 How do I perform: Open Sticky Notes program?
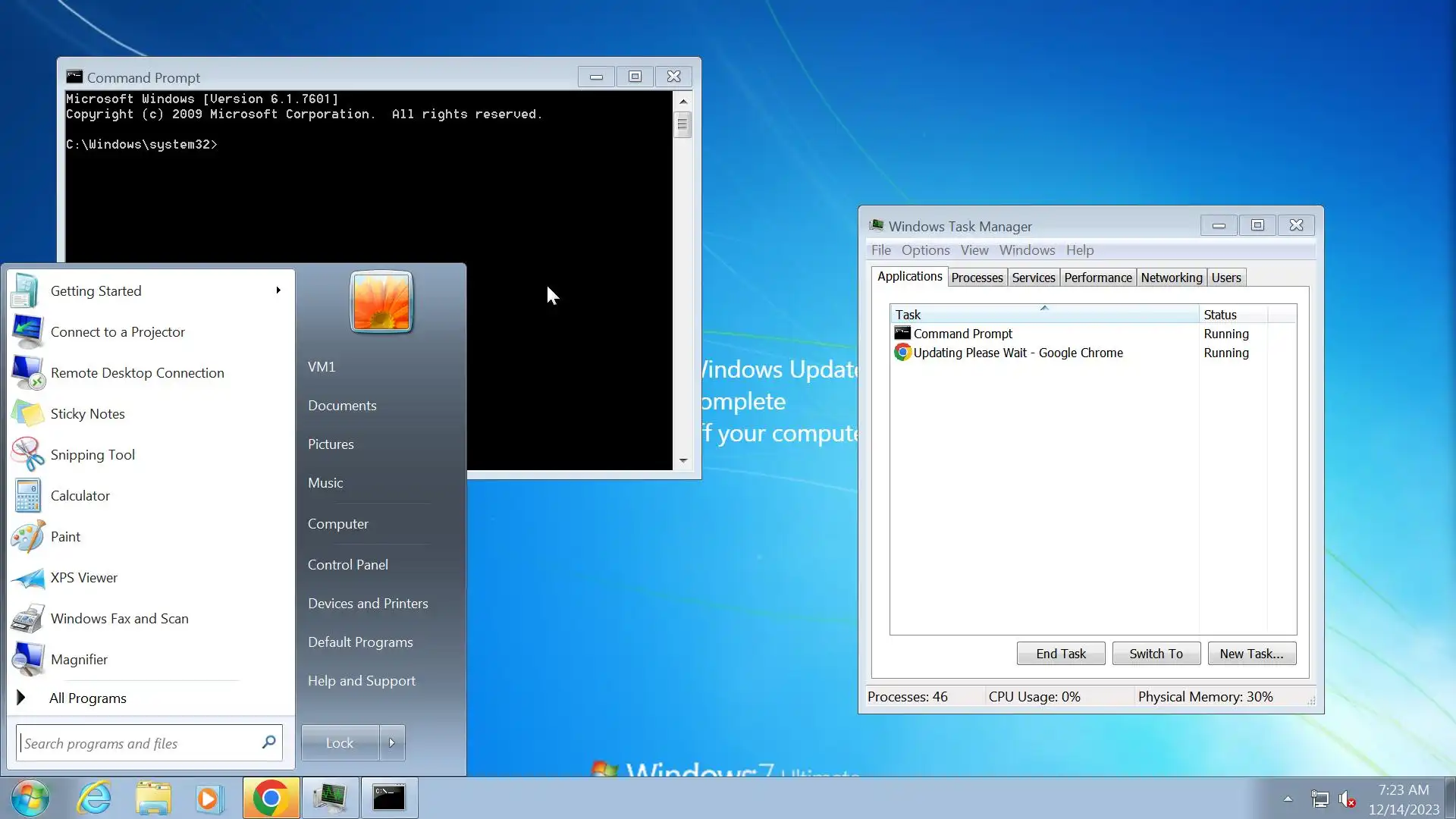[87, 414]
